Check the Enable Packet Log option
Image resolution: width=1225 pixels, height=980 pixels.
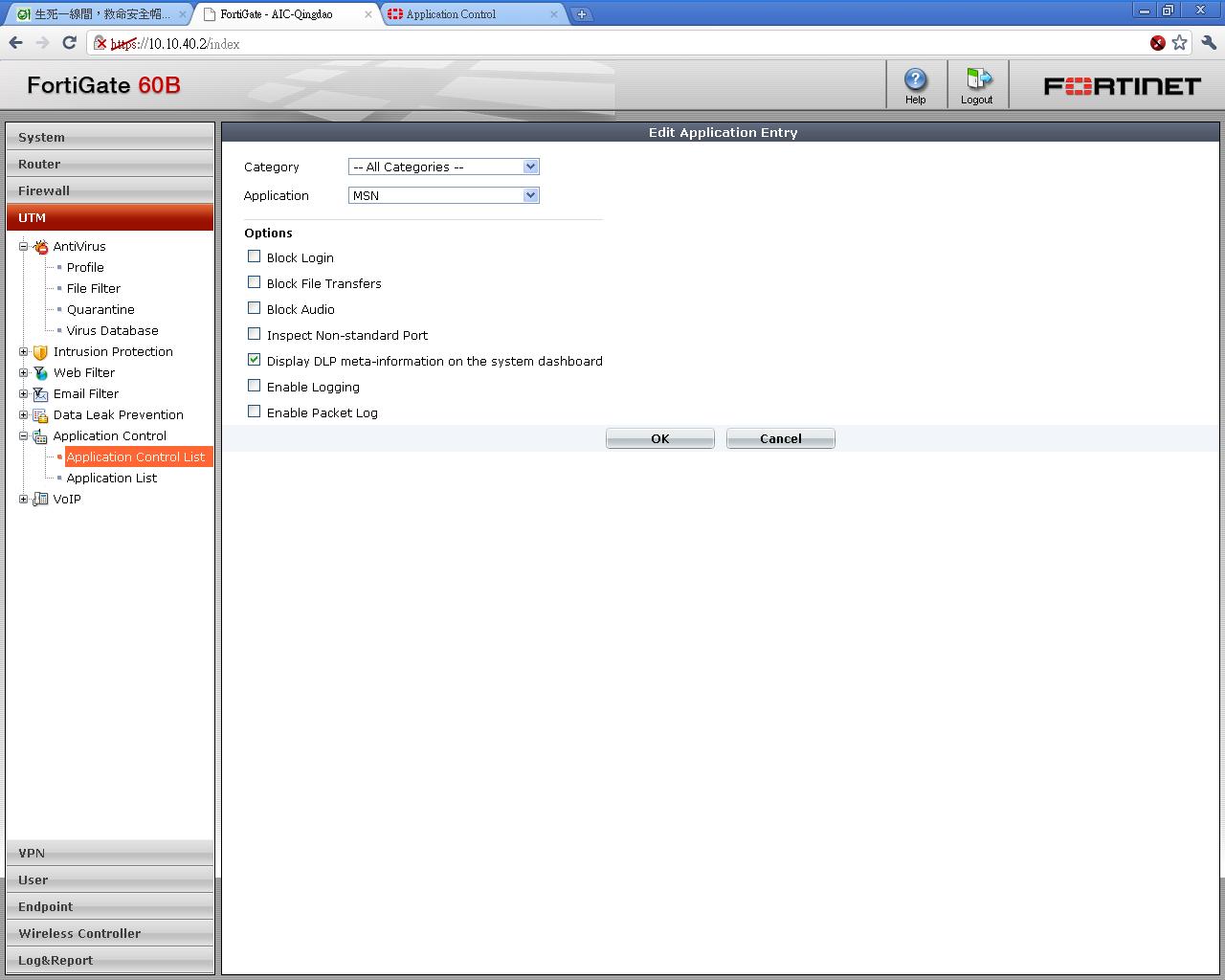[x=254, y=412]
